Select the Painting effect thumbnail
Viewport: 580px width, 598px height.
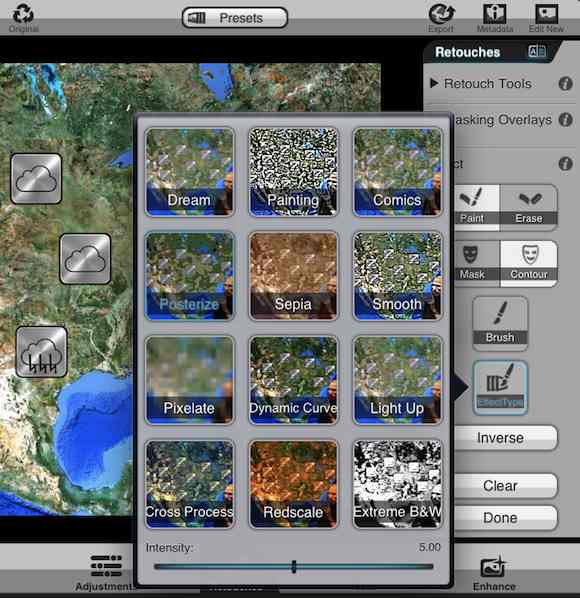point(293,172)
